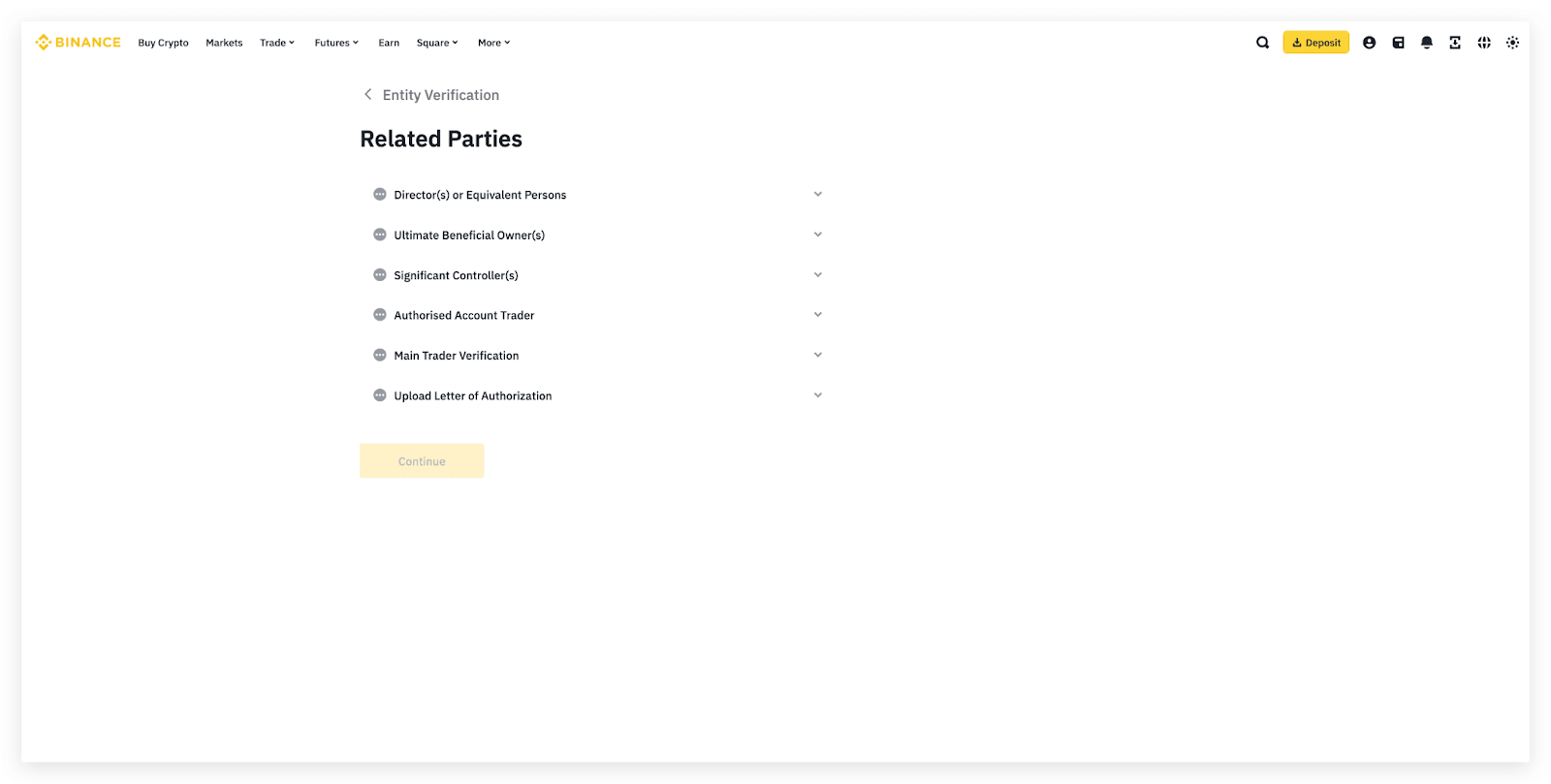Click status icon for Upload Letter of Authorization
The width and height of the screenshot is (1551, 784).
[x=380, y=395]
